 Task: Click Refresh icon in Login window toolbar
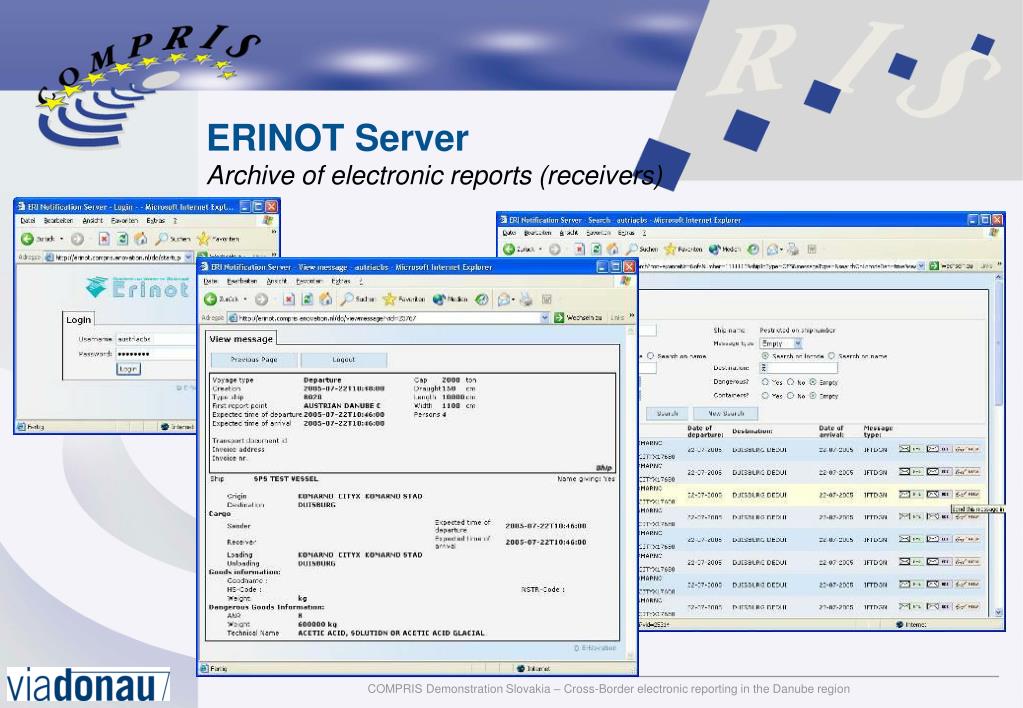coord(122,239)
